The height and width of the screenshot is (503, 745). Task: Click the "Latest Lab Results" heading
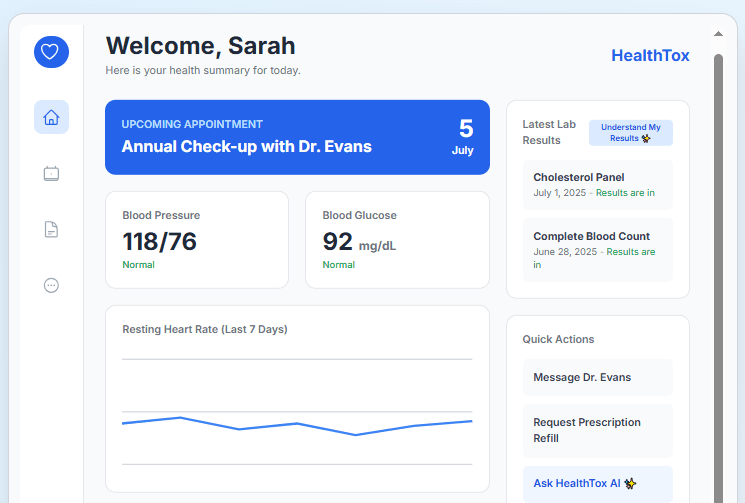[549, 132]
